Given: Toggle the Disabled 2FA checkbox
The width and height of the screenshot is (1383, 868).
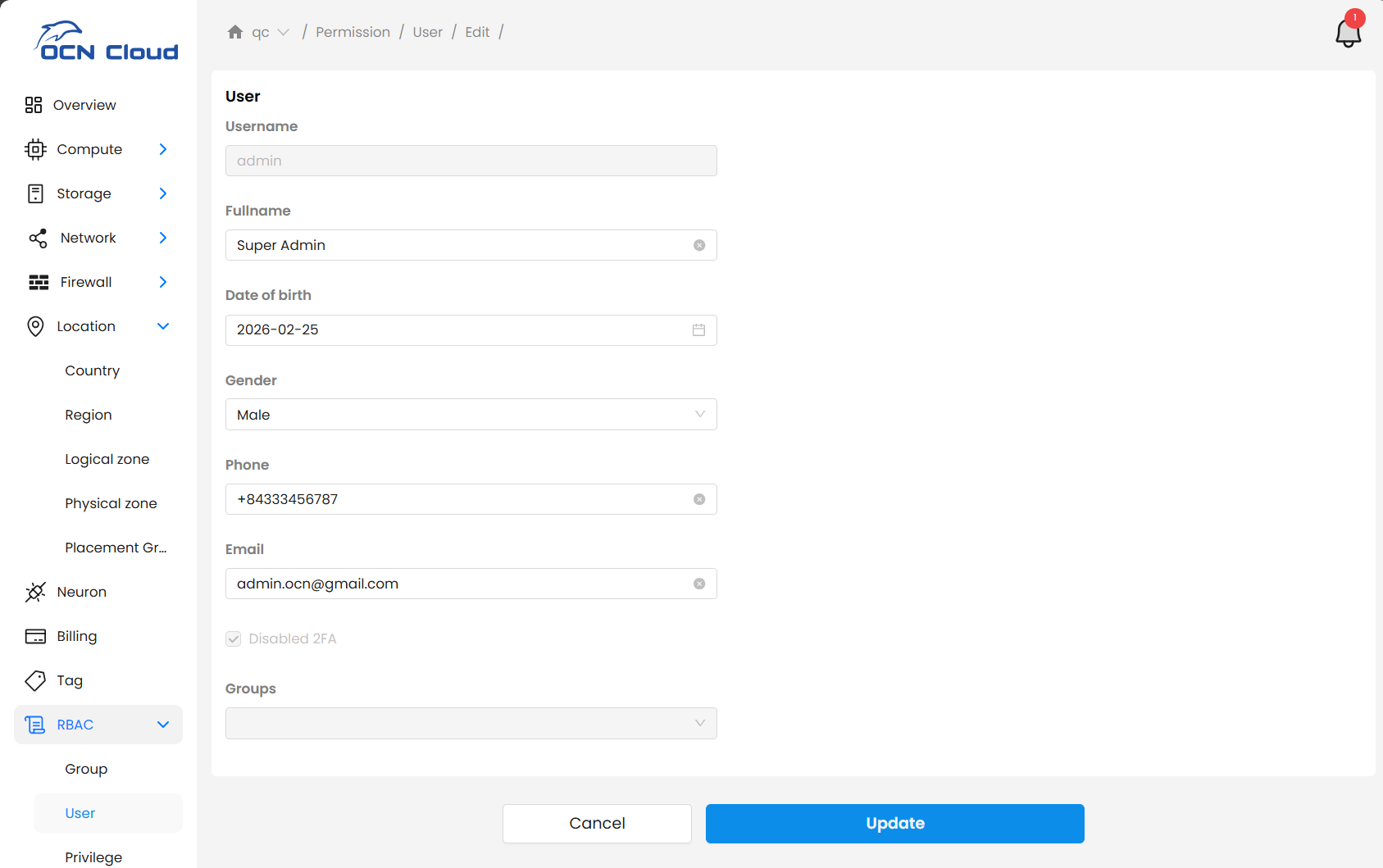Looking at the screenshot, I should pyautogui.click(x=234, y=639).
